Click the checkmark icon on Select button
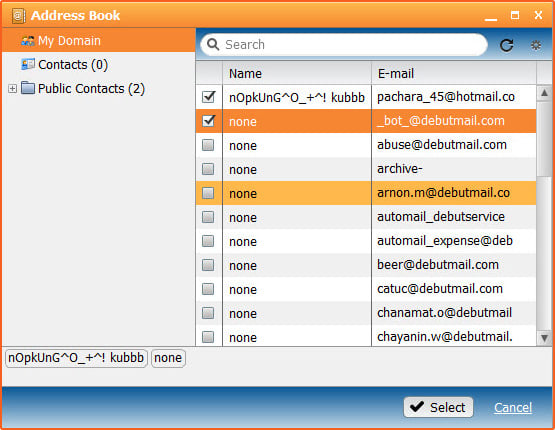The width and height of the screenshot is (555, 430). tap(417, 407)
